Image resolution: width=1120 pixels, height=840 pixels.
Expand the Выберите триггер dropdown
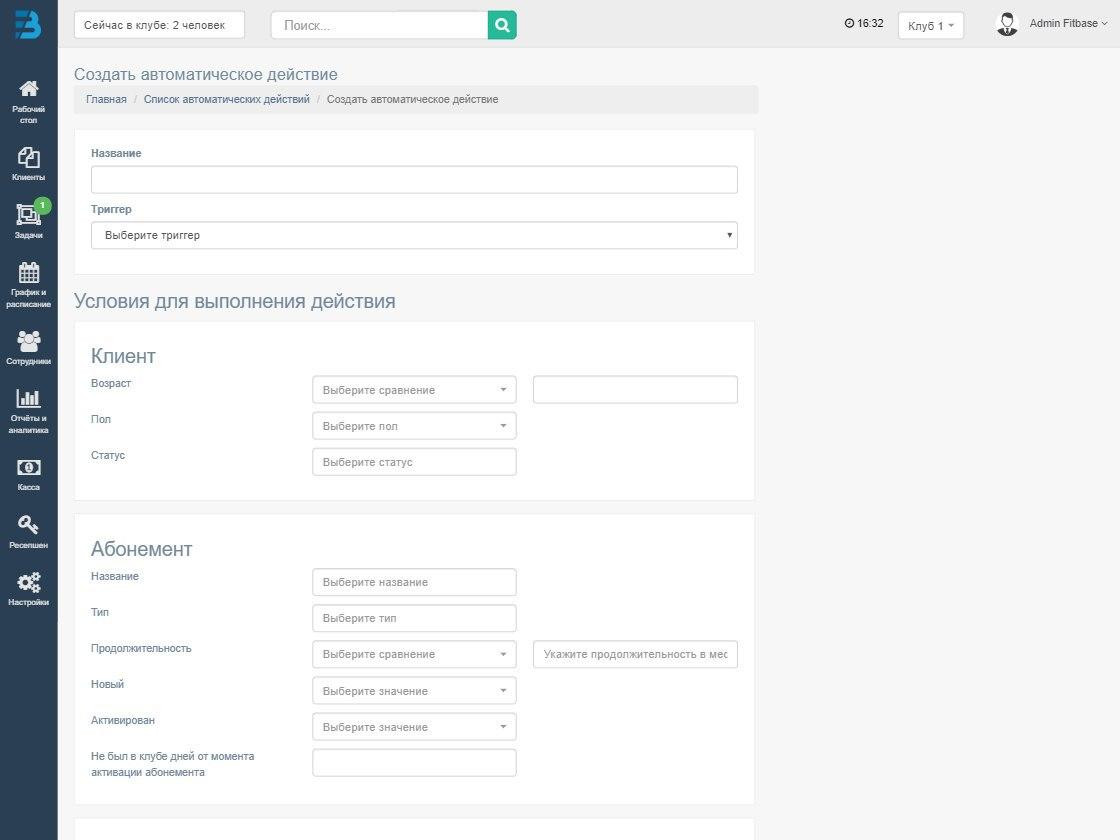click(414, 235)
